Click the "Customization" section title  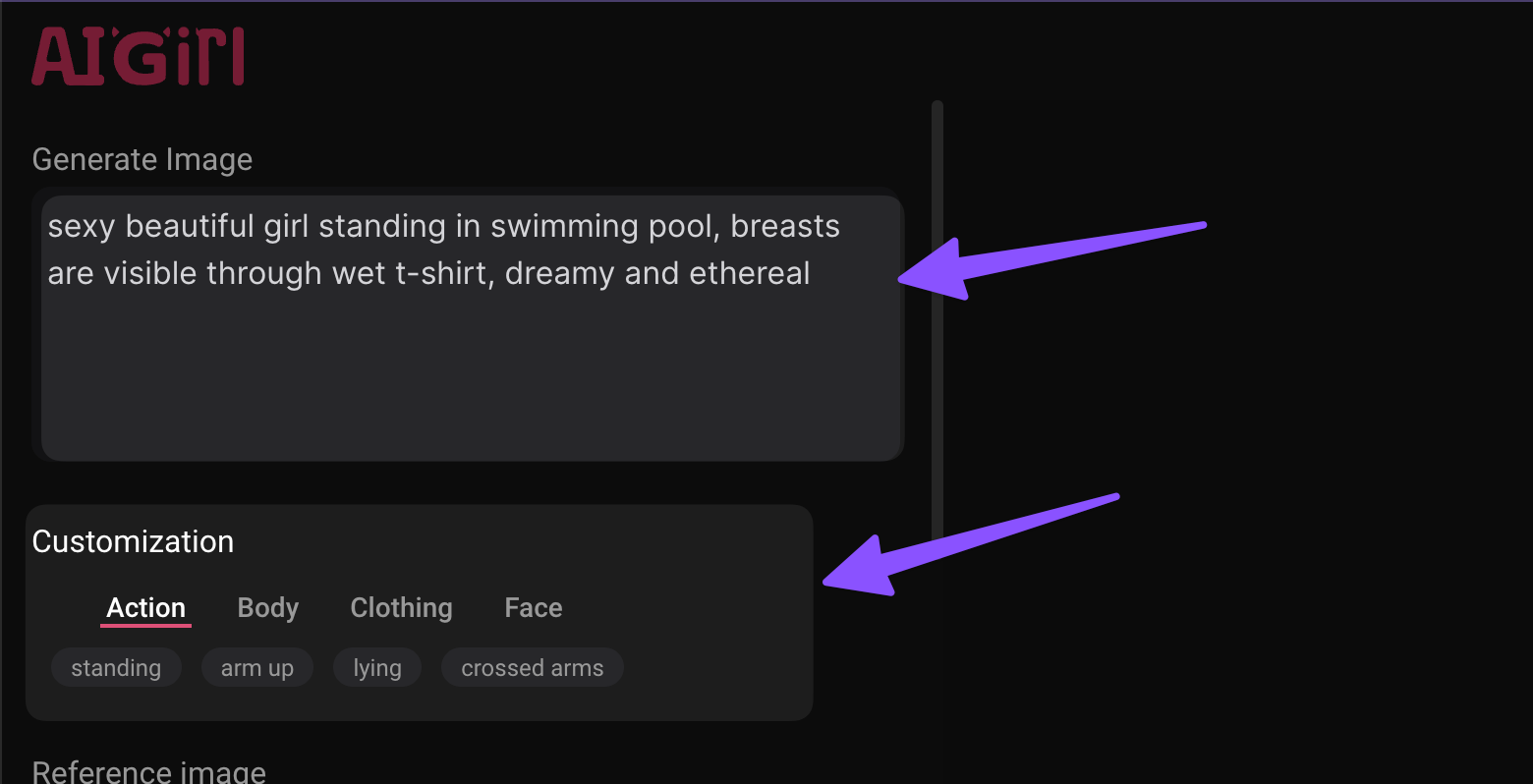point(133,541)
